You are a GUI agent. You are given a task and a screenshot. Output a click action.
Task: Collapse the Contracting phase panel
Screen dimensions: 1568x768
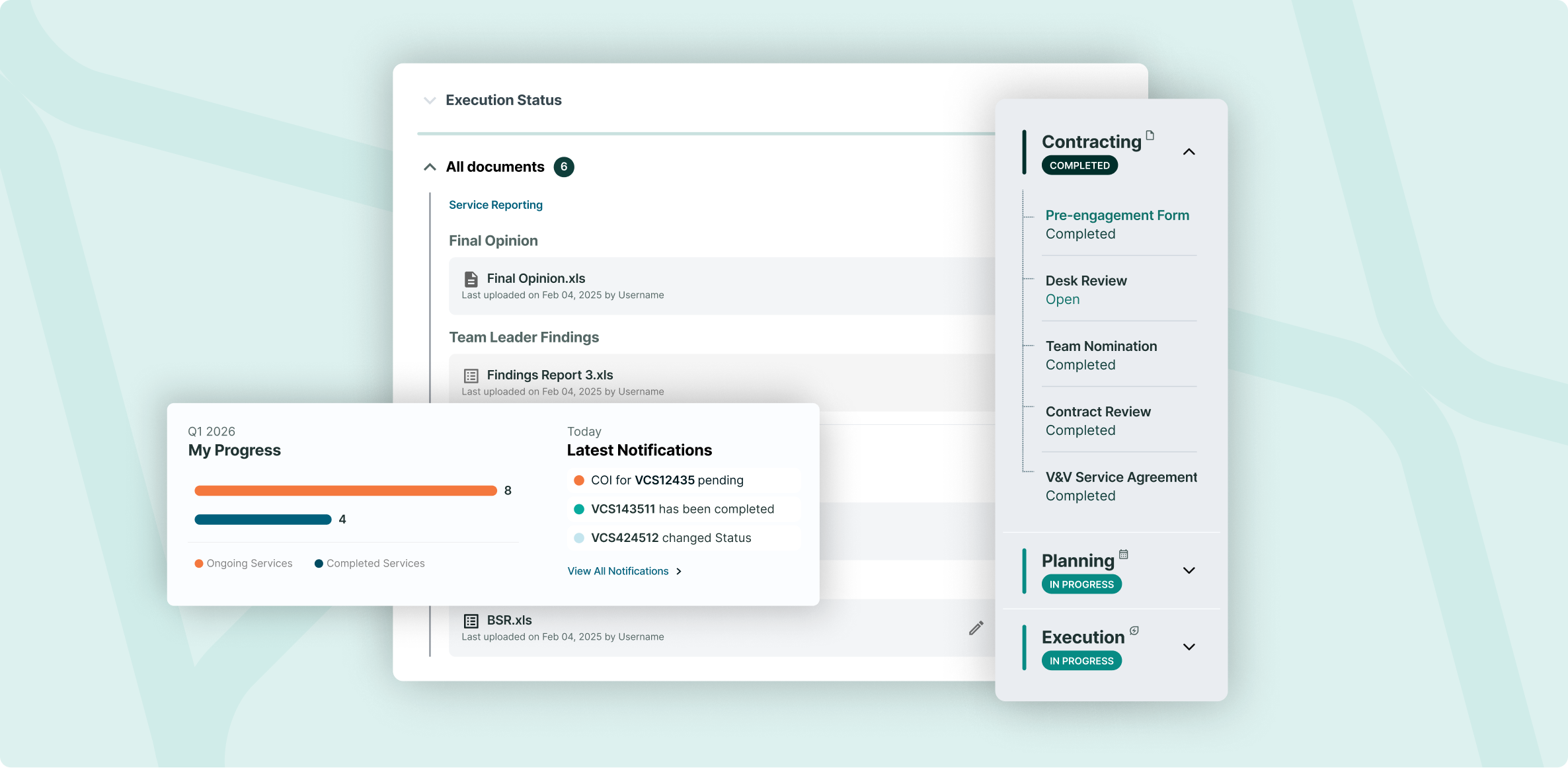pos(1189,152)
